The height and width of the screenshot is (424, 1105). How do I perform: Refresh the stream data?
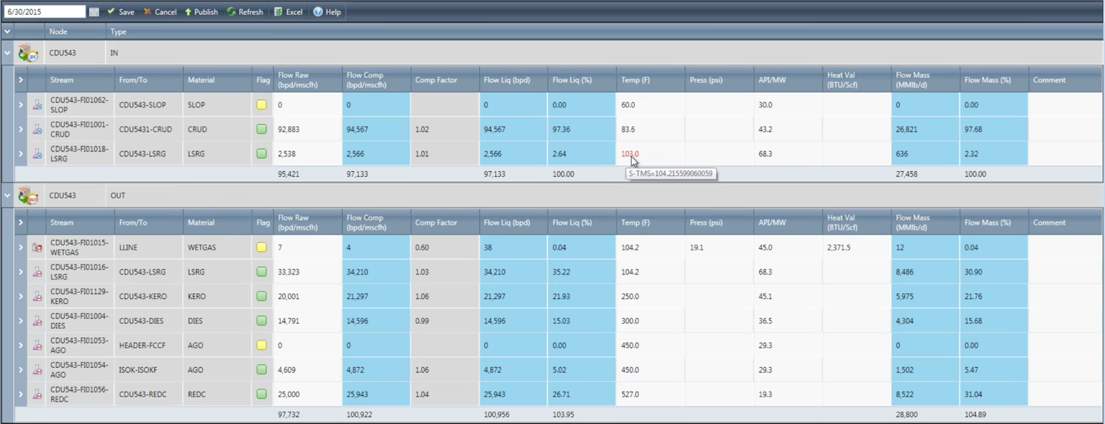point(245,12)
